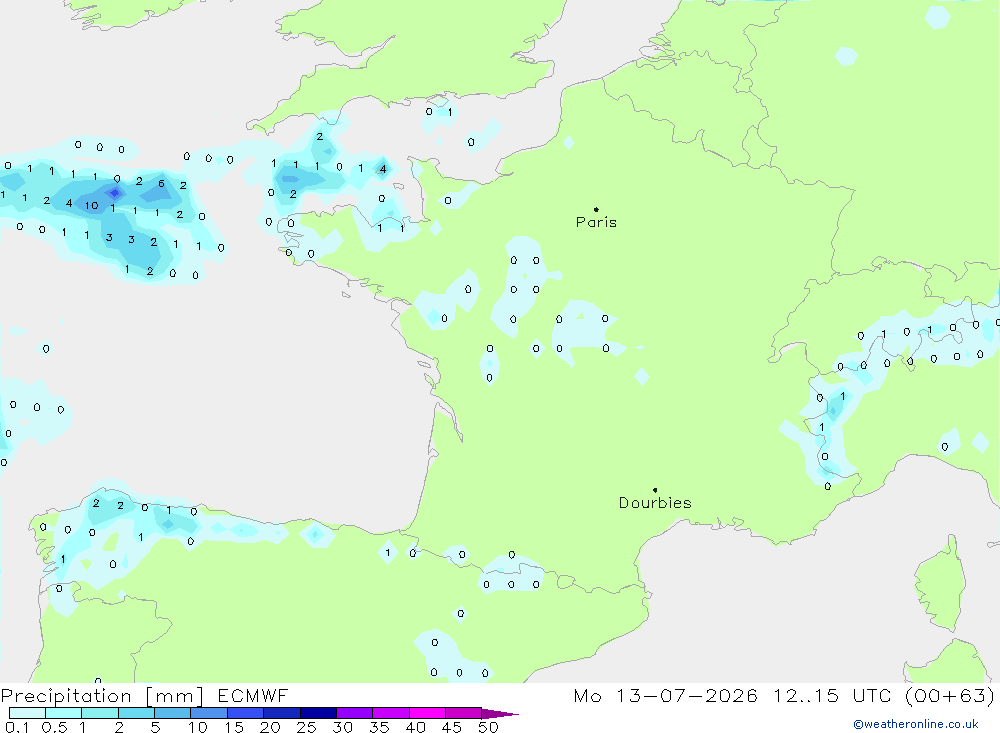Image resolution: width=1000 pixels, height=733 pixels.
Task: Click the 45 legend scale value
Action: pos(452,727)
